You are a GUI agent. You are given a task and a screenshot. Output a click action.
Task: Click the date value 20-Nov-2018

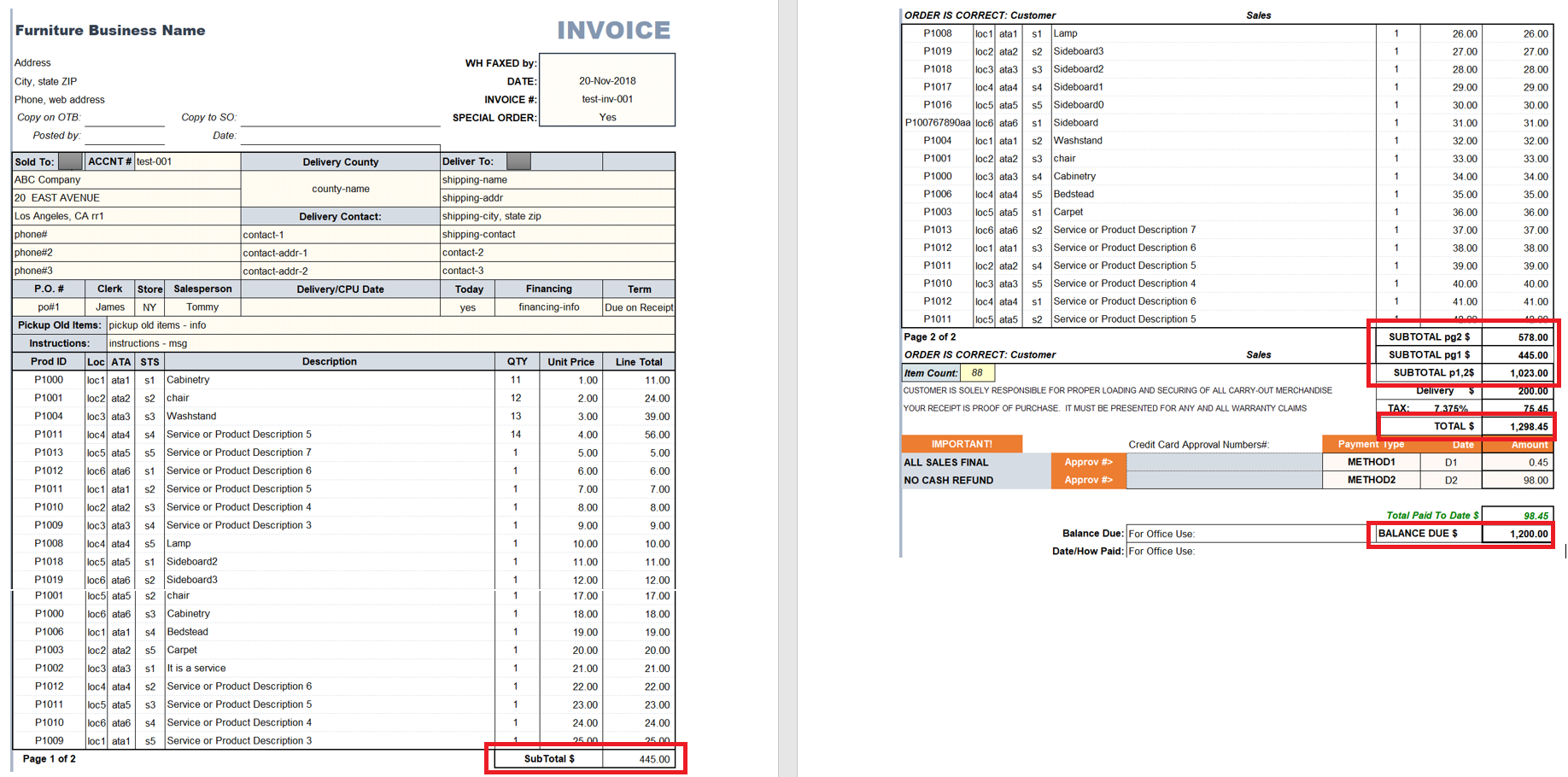click(x=607, y=81)
